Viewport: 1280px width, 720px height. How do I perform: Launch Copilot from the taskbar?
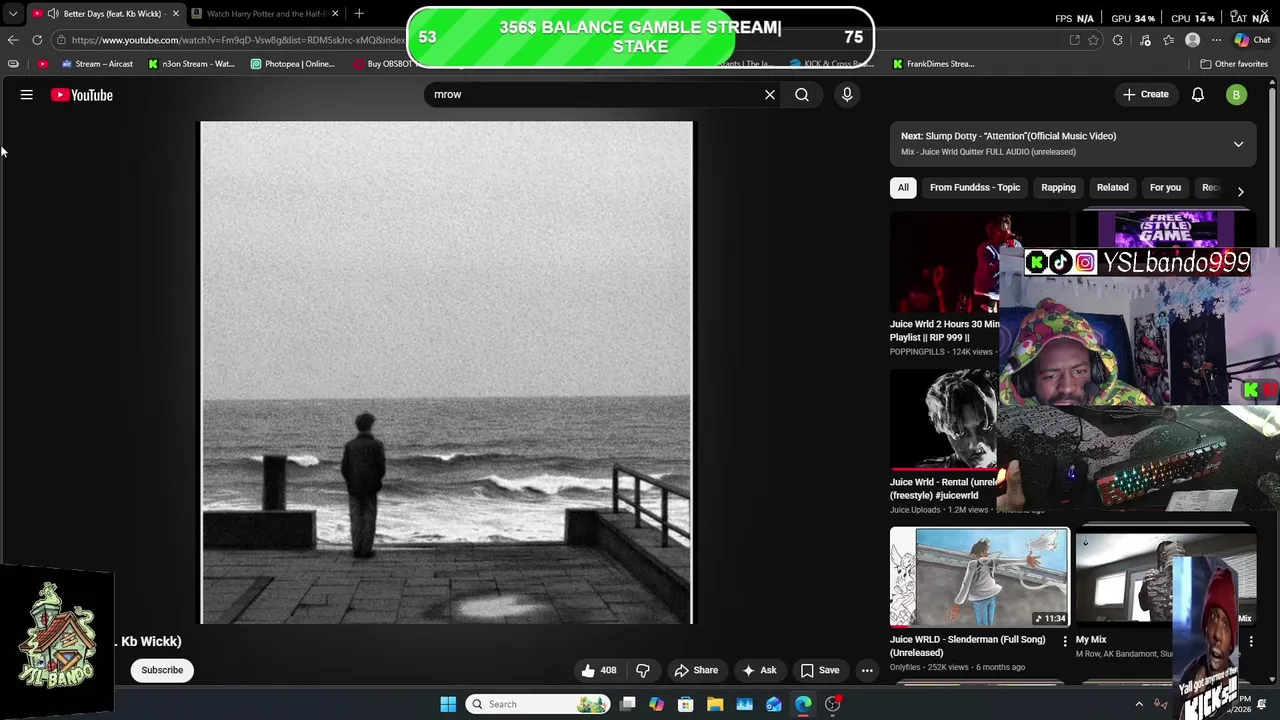(x=656, y=704)
